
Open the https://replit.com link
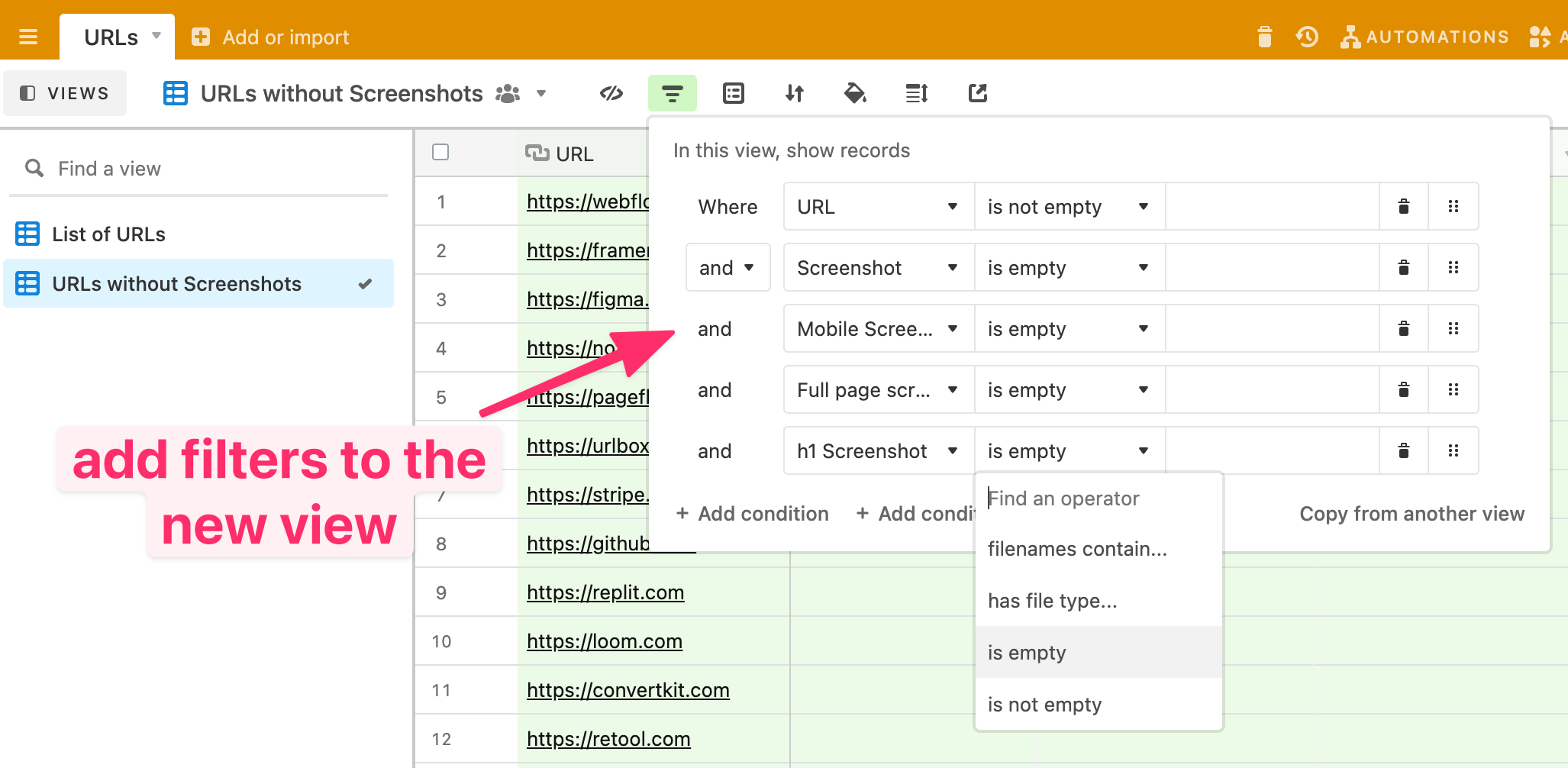click(x=605, y=592)
